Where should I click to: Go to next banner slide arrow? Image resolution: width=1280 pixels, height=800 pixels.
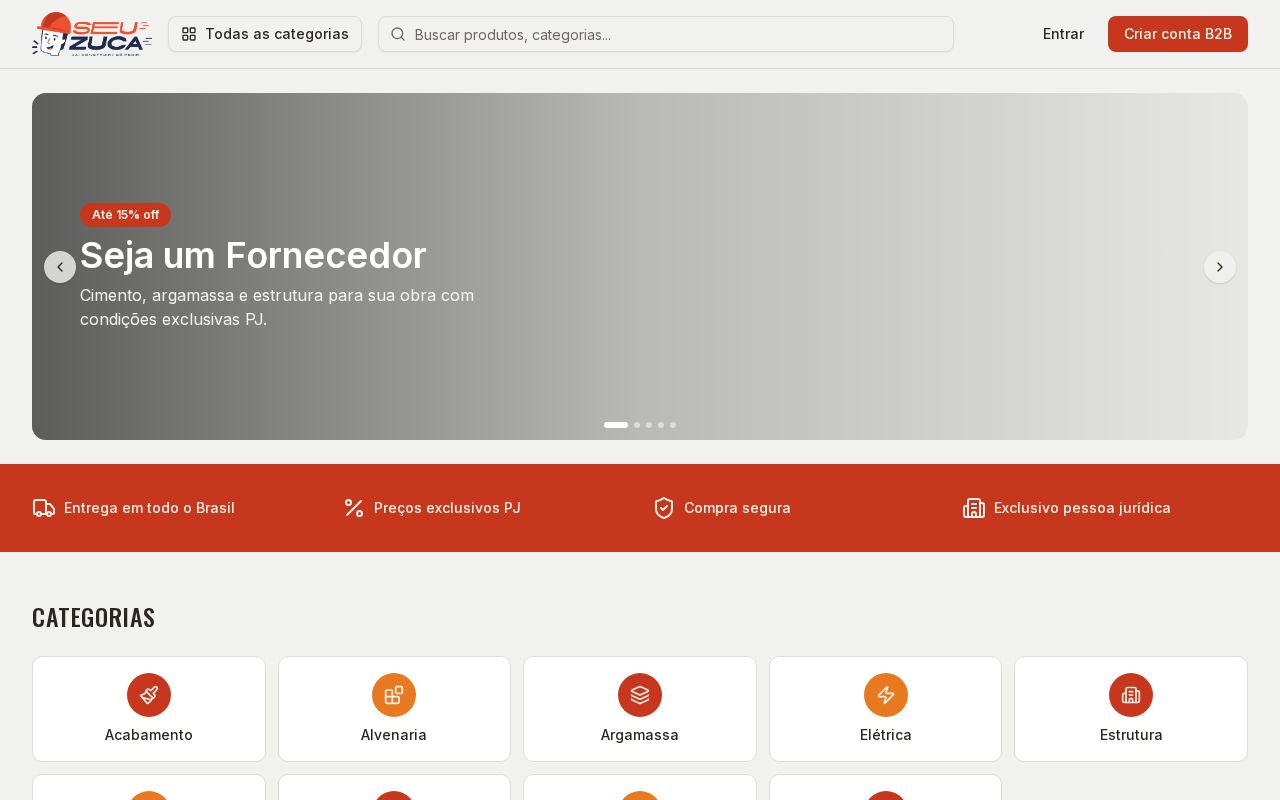pyautogui.click(x=1220, y=267)
